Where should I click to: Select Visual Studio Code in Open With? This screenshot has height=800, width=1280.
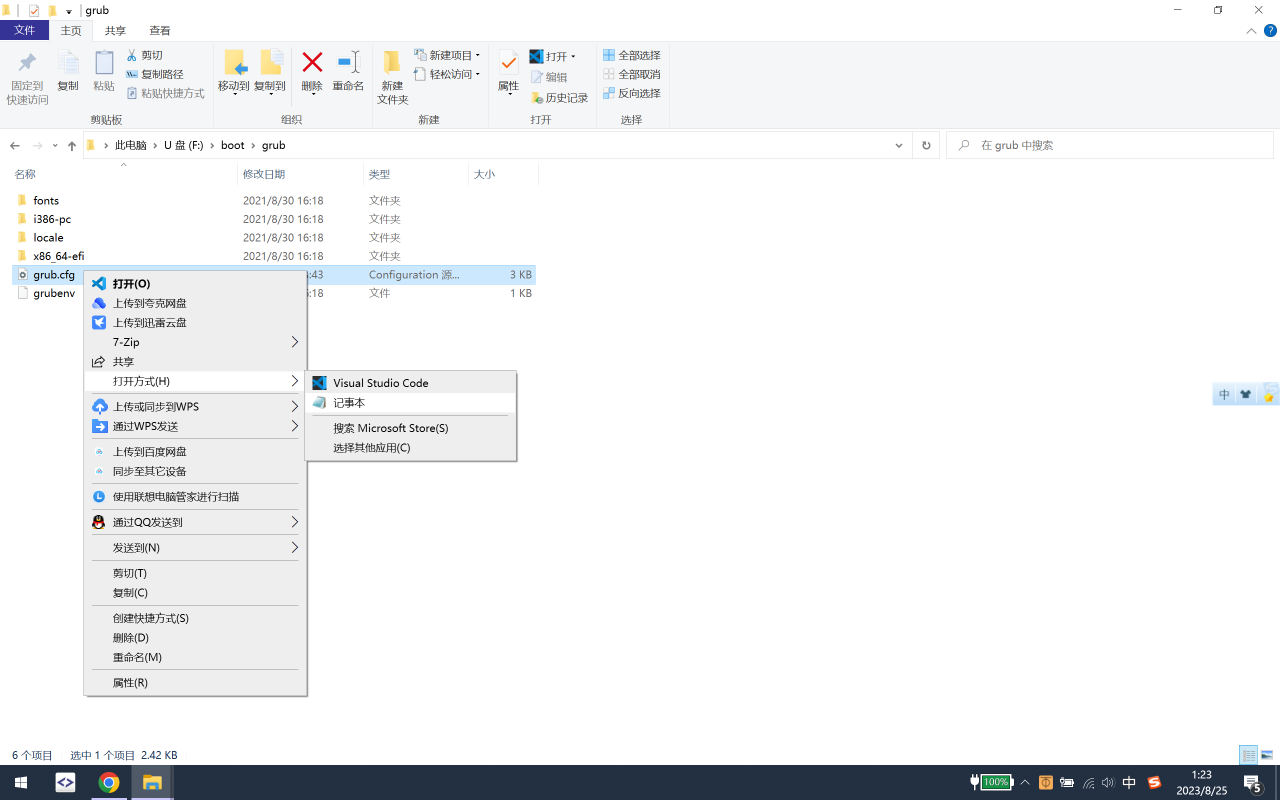click(x=380, y=383)
